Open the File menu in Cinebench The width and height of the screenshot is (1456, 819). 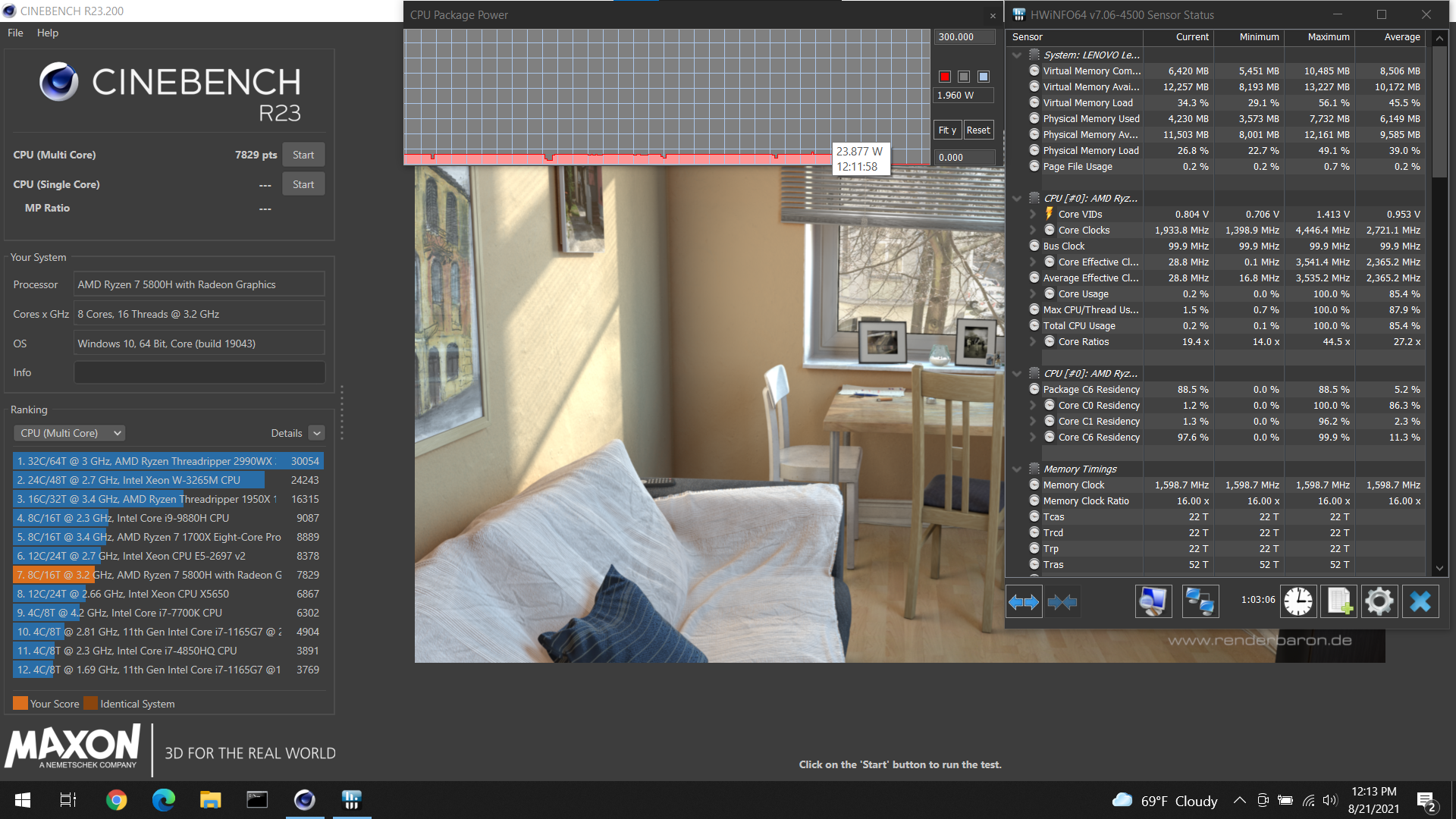(15, 33)
